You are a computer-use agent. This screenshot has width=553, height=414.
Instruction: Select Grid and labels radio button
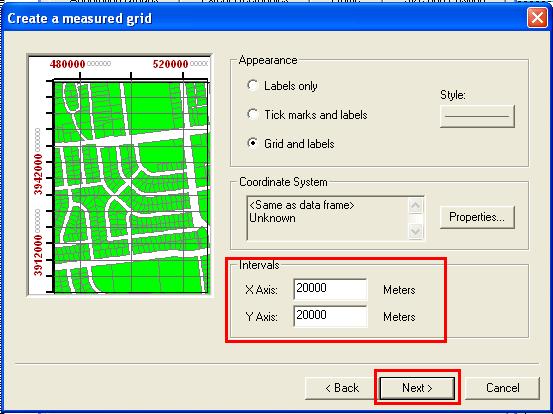coord(253,144)
